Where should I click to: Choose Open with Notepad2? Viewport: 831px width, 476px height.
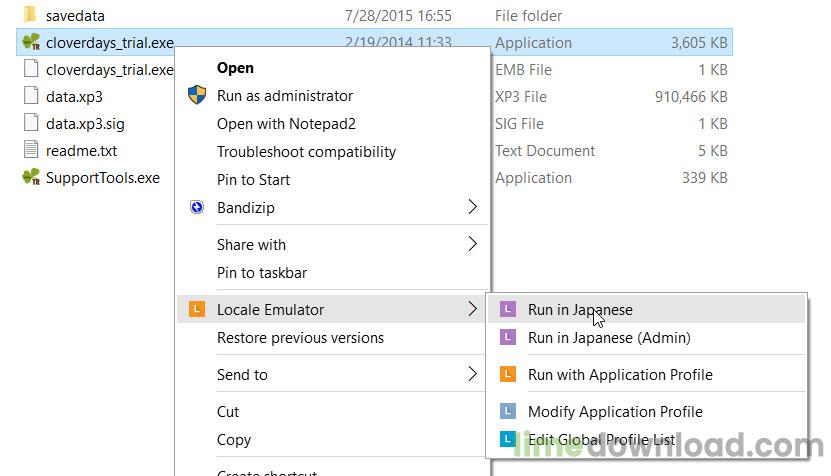[x=286, y=124]
